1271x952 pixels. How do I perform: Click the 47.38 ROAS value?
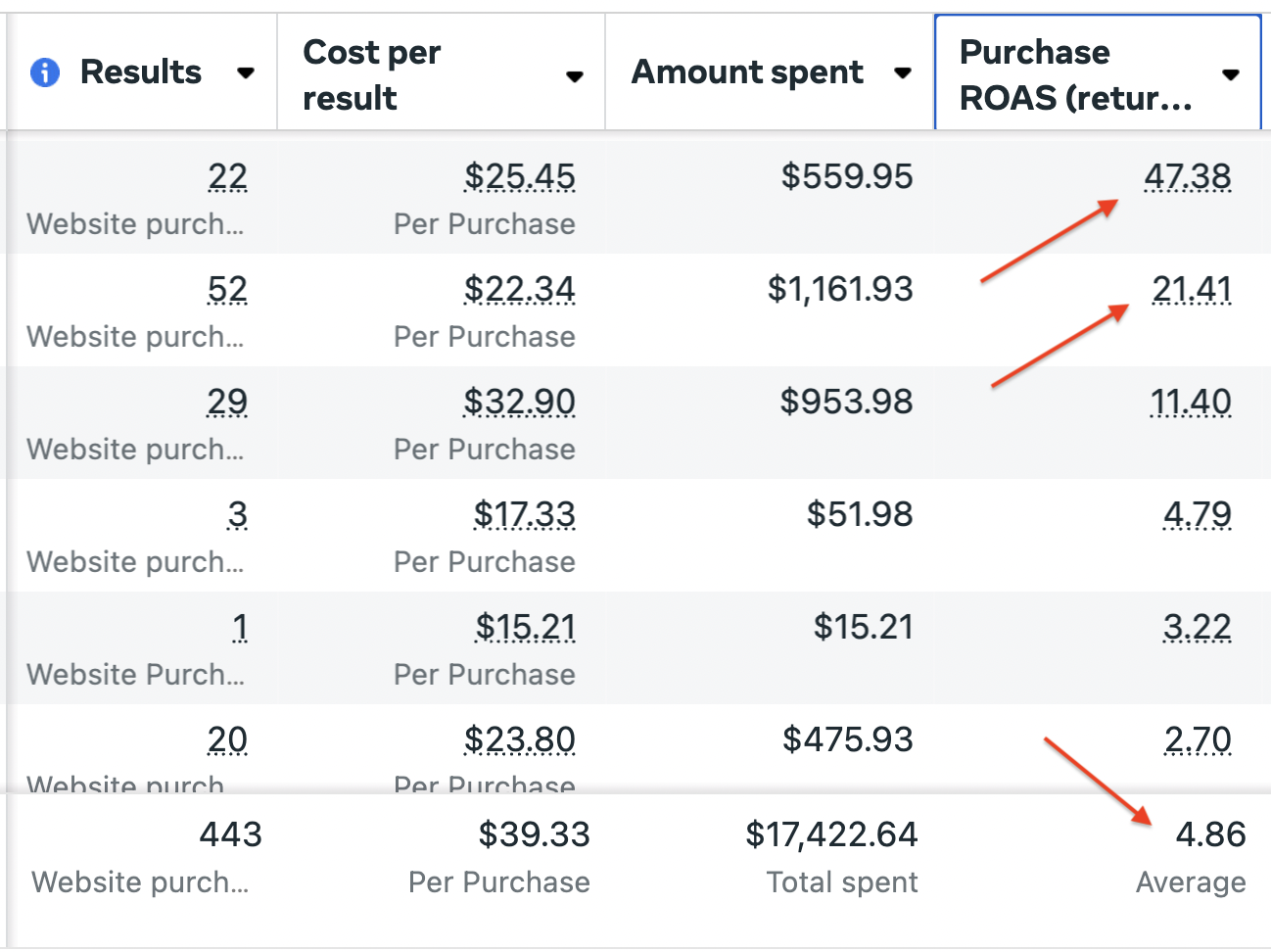pyautogui.click(x=1188, y=177)
